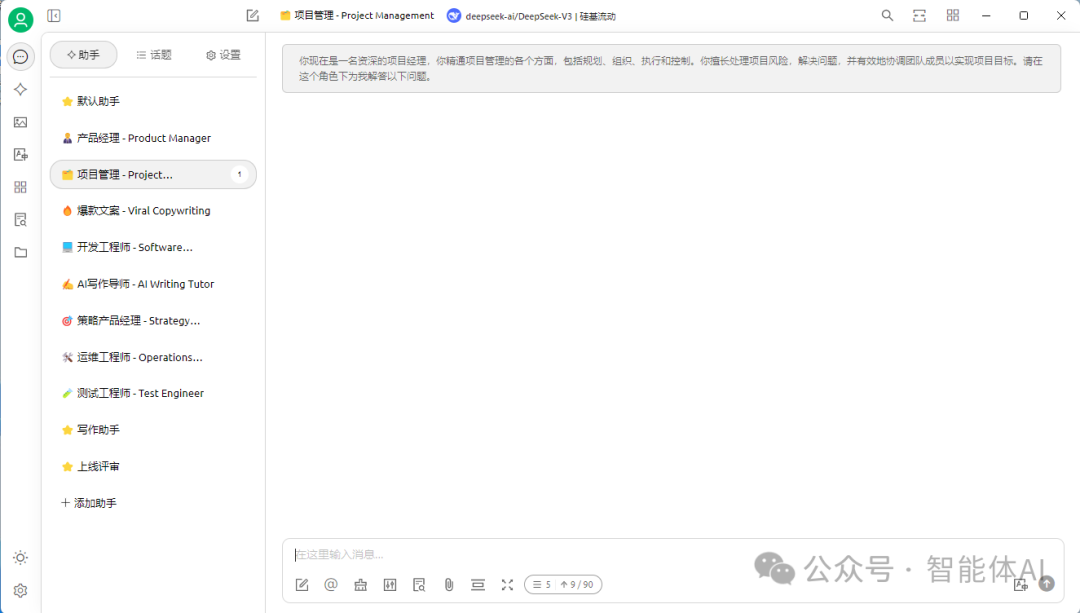Switch to the 话题 tab
Image resolution: width=1080 pixels, height=613 pixels.
[x=154, y=55]
